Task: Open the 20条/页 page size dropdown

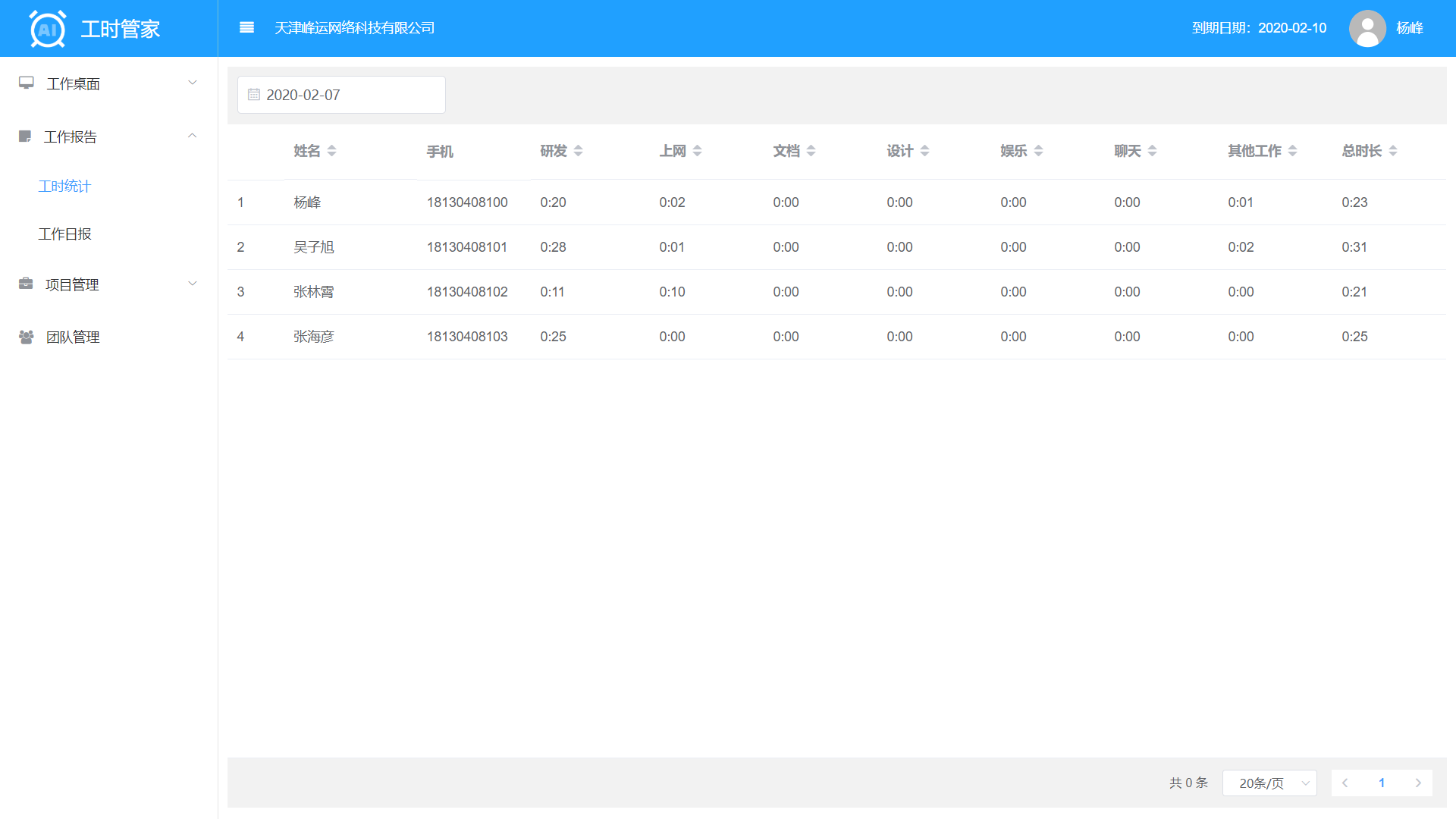Action: pos(1269,783)
